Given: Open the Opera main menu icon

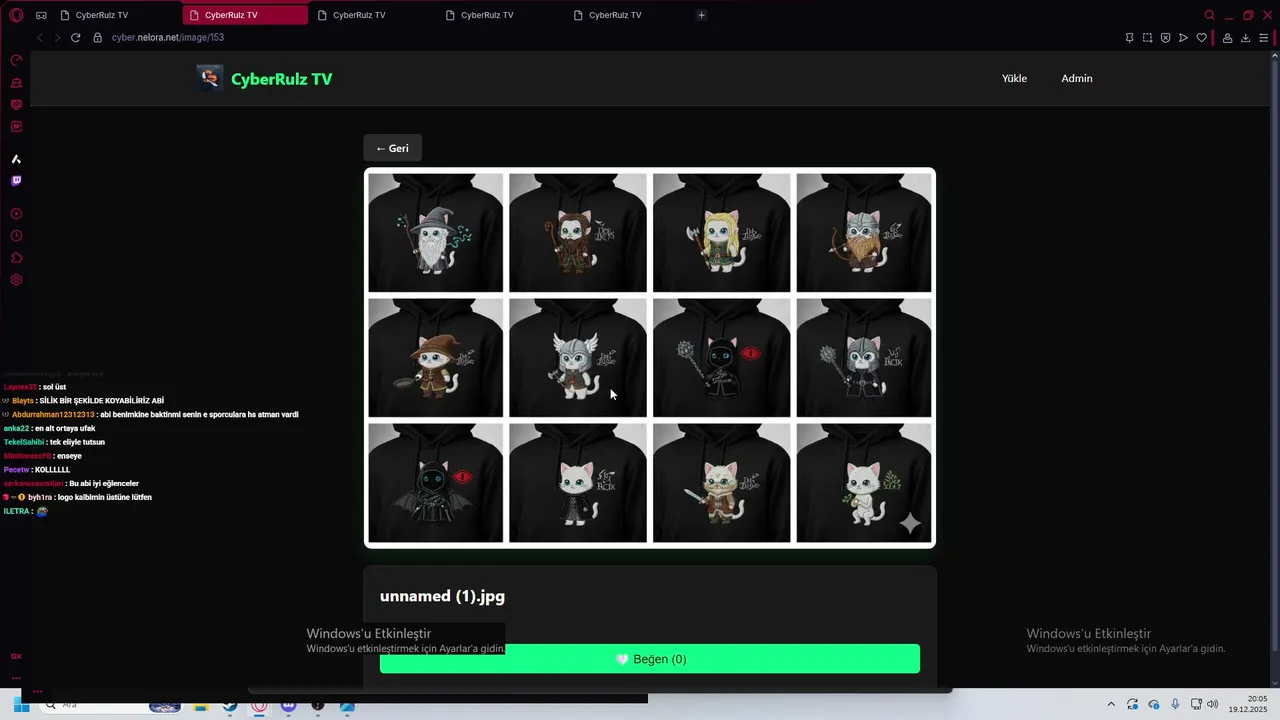Looking at the screenshot, I should point(16,15).
